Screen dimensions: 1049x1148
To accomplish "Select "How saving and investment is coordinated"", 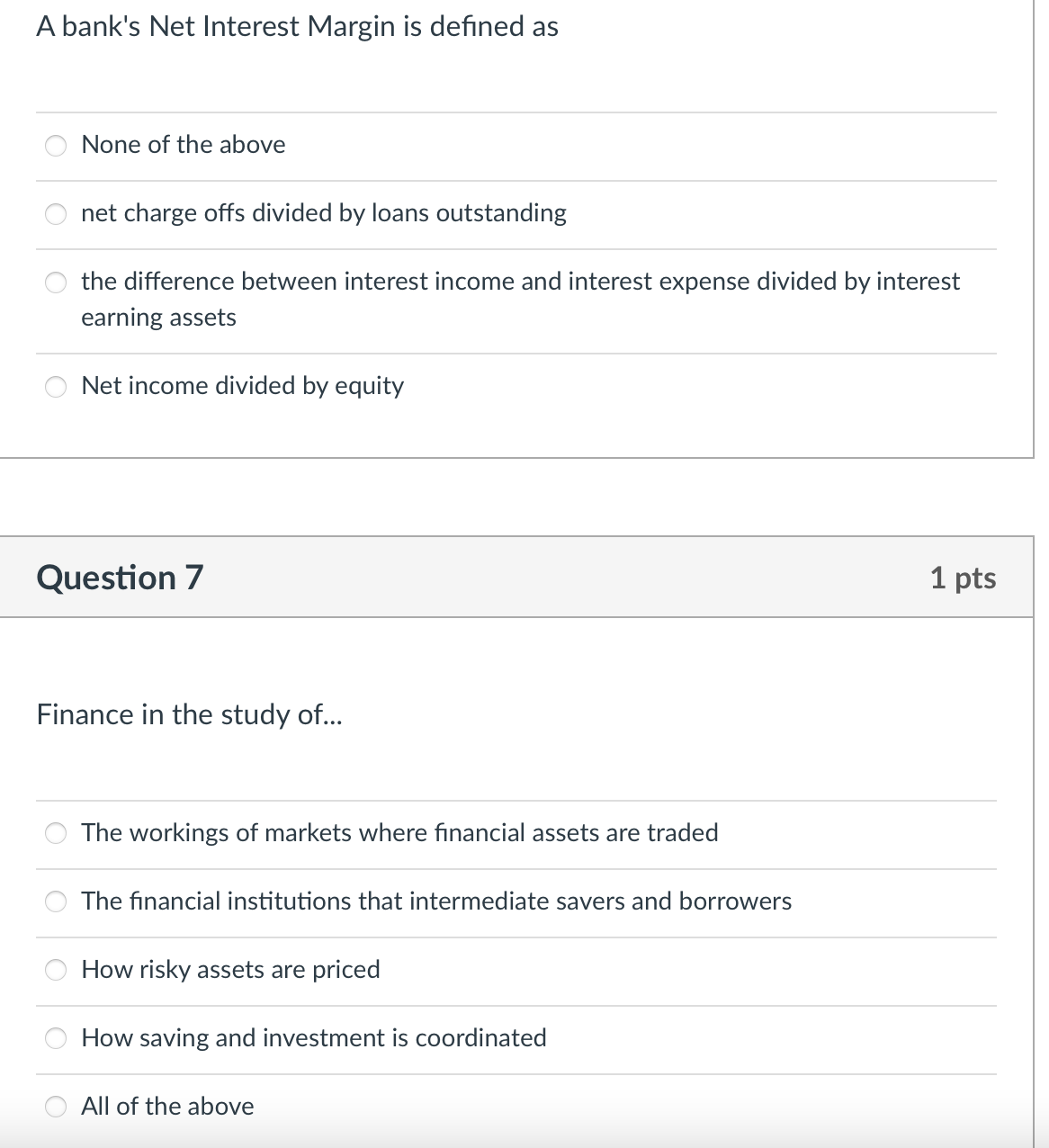I will (55, 1039).
